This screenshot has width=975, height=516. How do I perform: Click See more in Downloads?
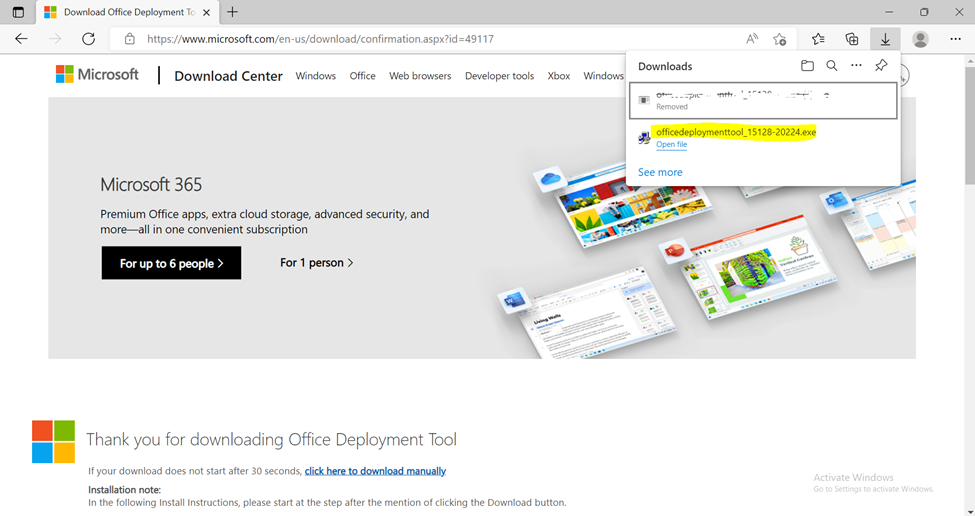pos(660,172)
